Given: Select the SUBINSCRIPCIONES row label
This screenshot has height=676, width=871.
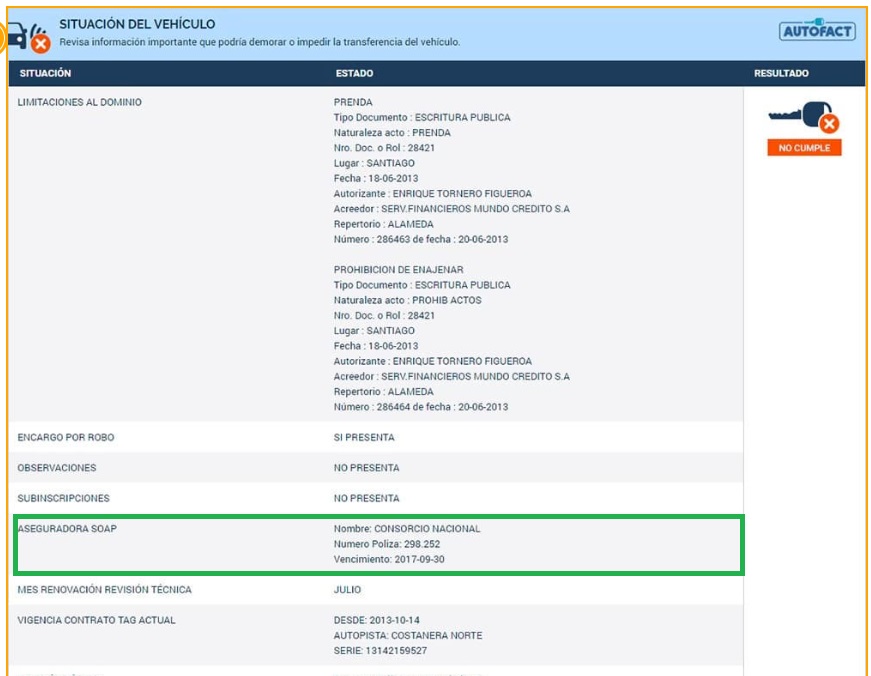Looking at the screenshot, I should tap(63, 498).
